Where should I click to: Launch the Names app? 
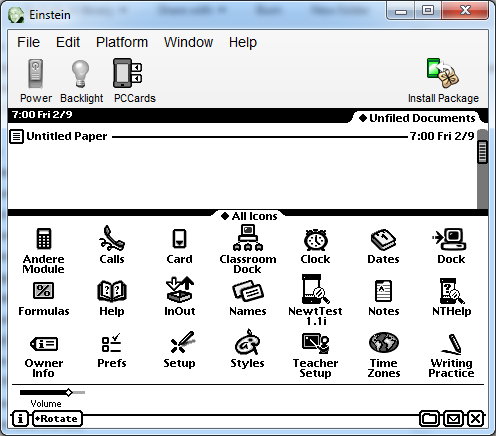[x=248, y=299]
